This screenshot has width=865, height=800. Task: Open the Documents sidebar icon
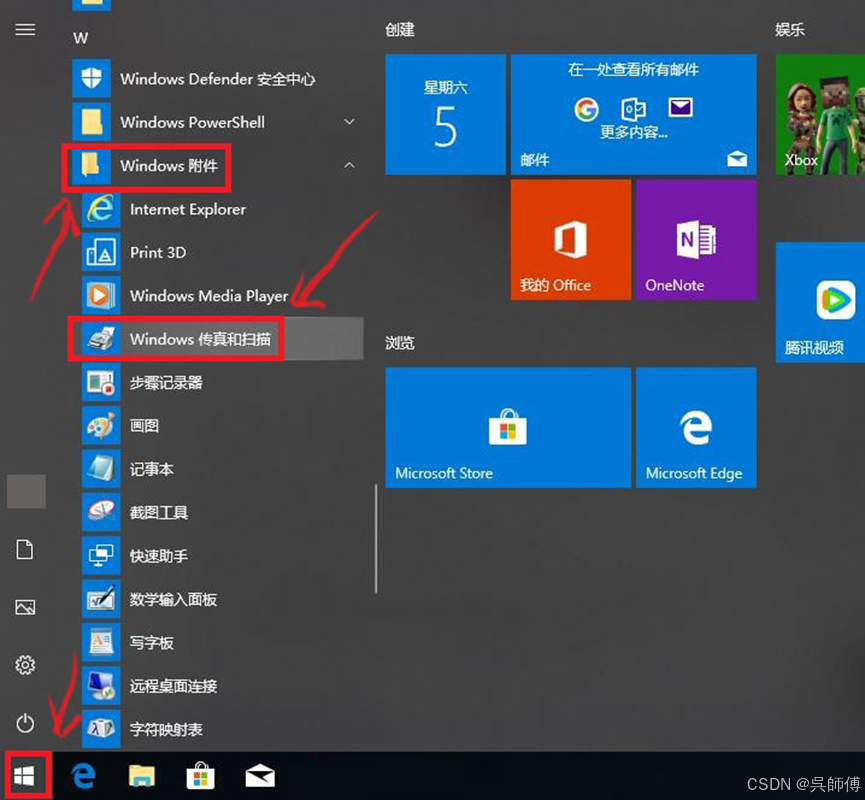click(x=25, y=550)
